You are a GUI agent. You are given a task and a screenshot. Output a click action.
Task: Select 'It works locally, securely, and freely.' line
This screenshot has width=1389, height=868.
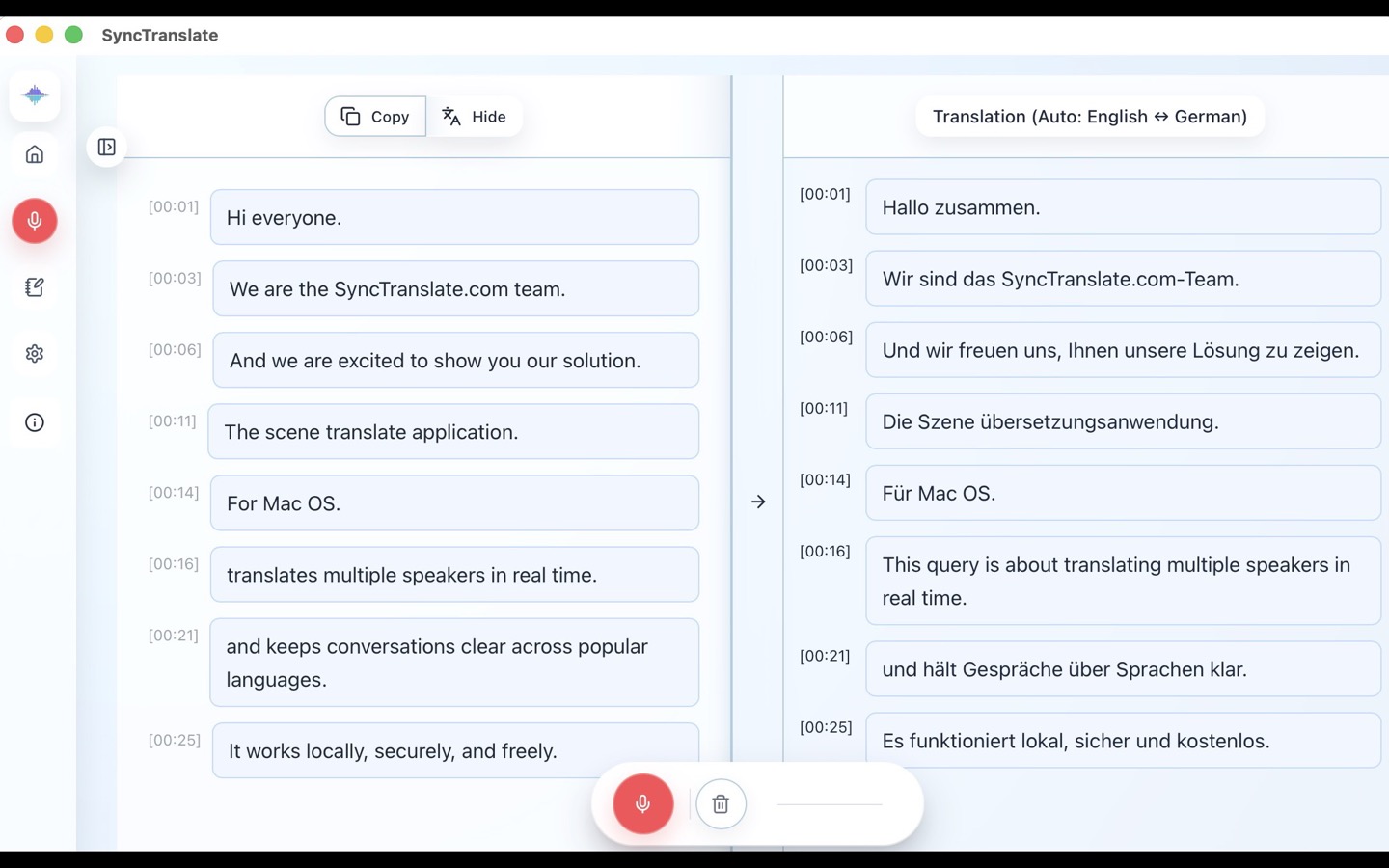click(x=455, y=750)
